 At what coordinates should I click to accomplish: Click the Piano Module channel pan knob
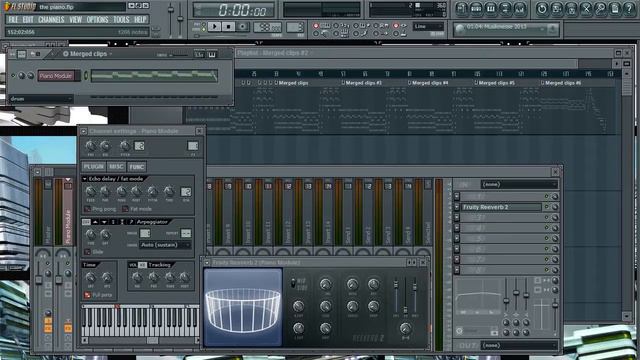click(x=22, y=76)
